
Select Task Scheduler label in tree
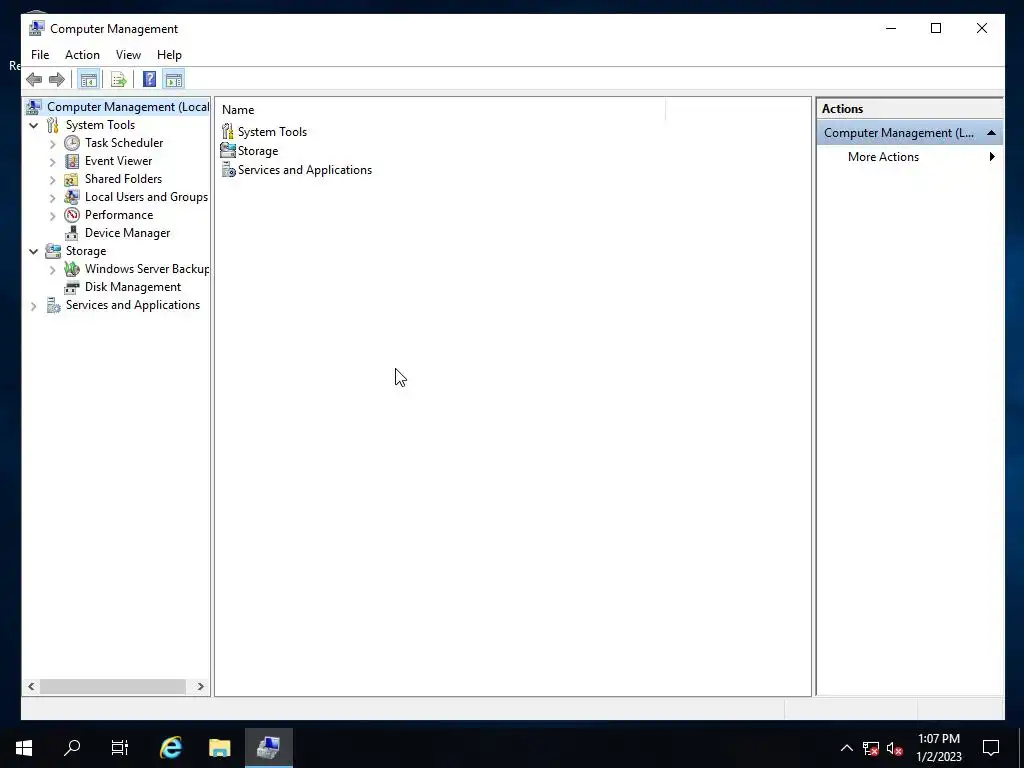124,143
